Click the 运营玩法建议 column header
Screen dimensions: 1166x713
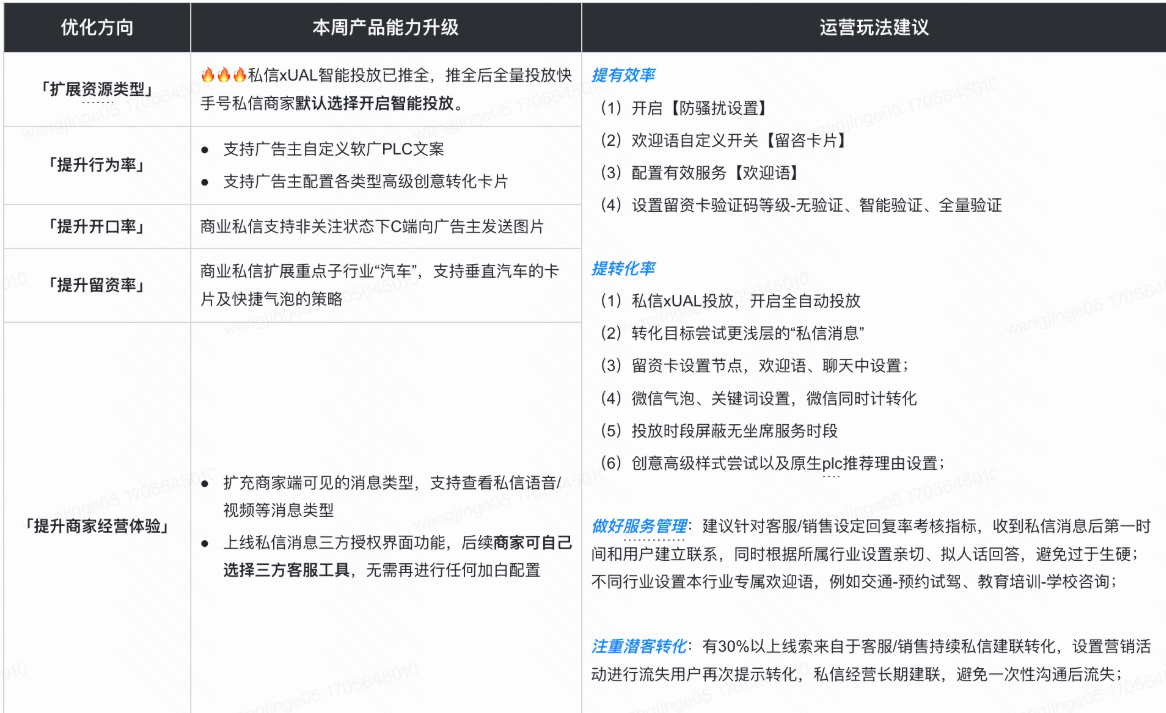coord(874,28)
